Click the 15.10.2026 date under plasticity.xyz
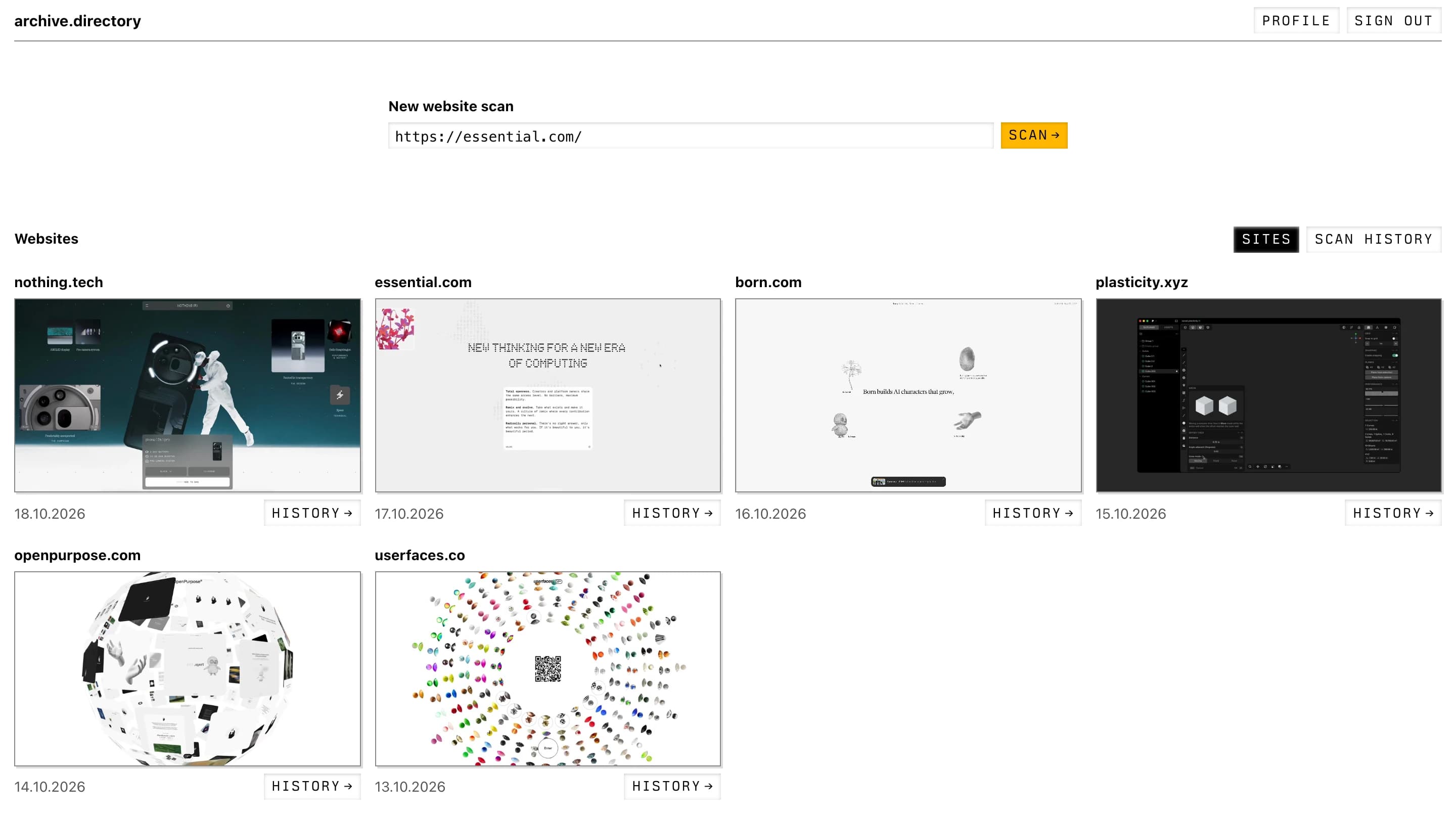1456x819 pixels. click(1131, 514)
